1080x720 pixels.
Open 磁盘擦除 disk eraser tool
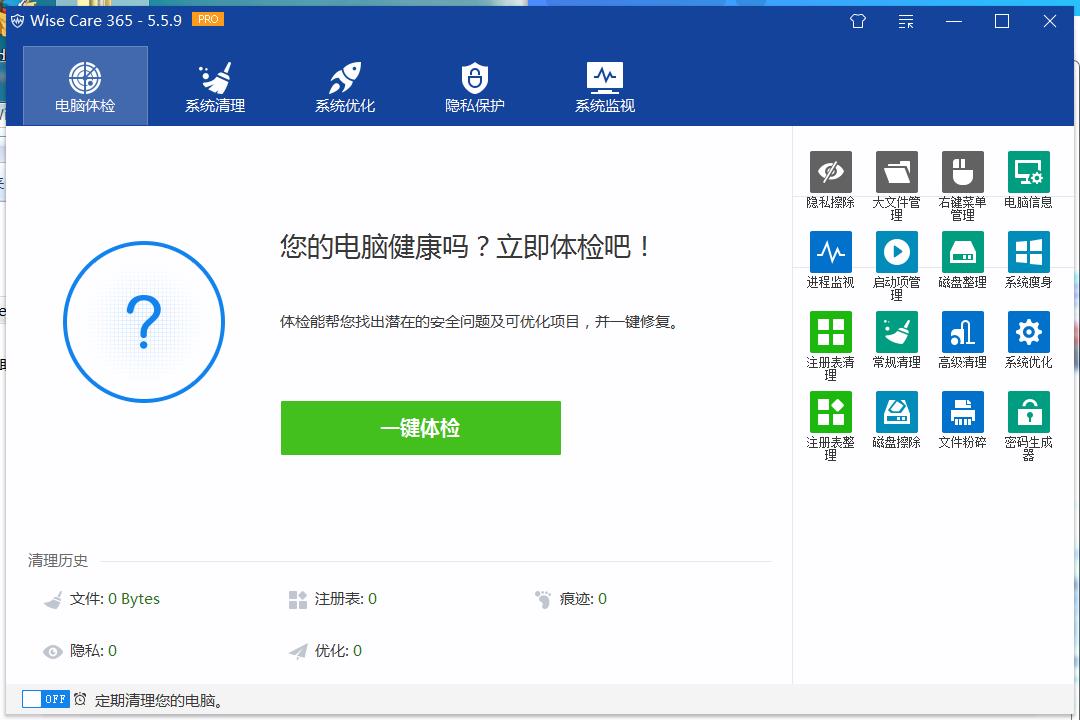coord(896,410)
